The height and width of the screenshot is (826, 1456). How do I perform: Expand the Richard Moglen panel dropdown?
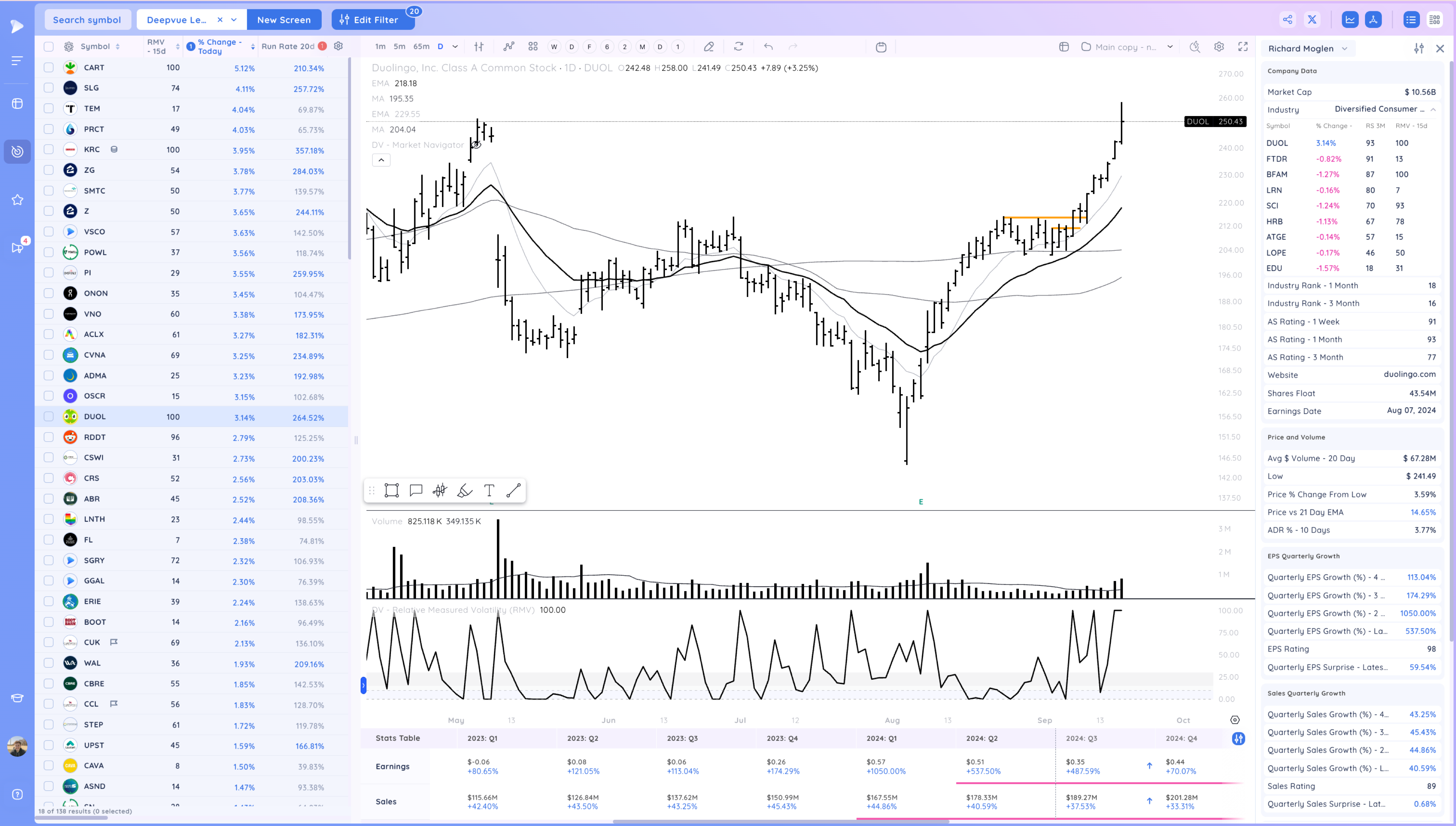[1344, 48]
